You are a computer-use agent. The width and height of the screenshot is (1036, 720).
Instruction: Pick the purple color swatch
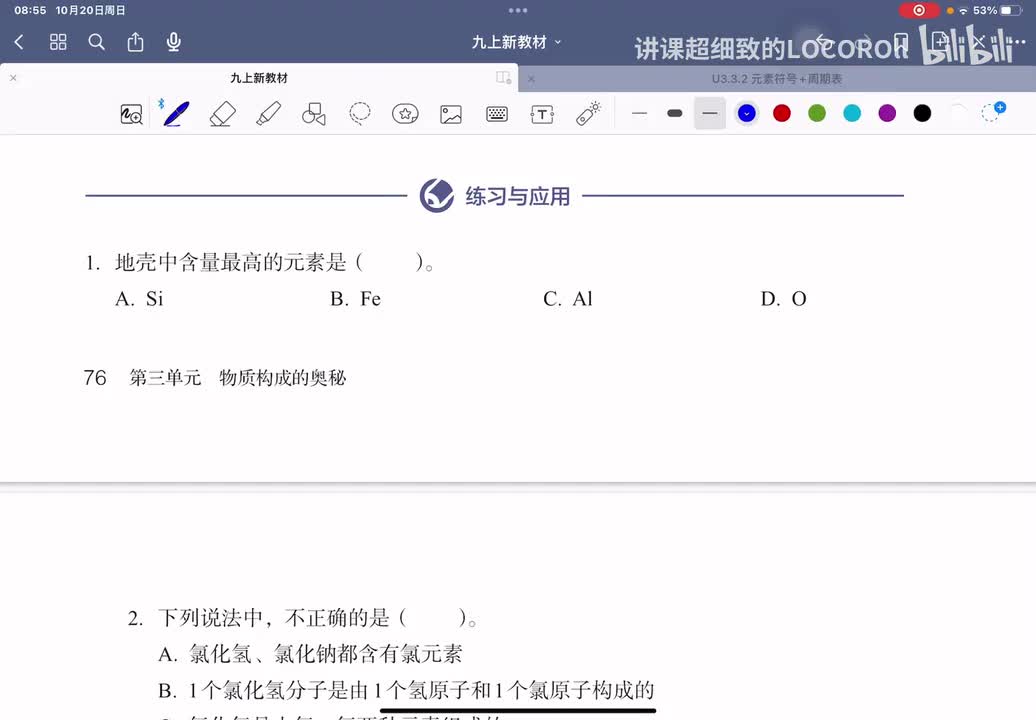pos(887,114)
